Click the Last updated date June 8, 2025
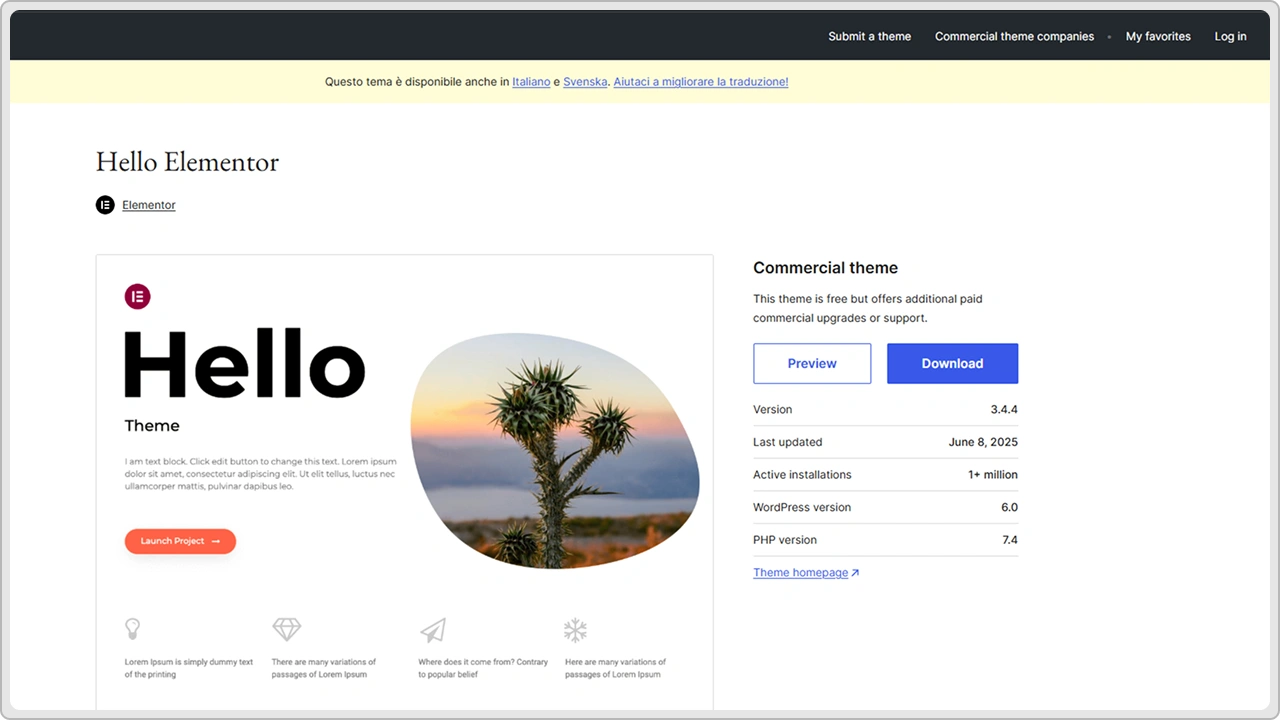1280x720 pixels. point(983,442)
